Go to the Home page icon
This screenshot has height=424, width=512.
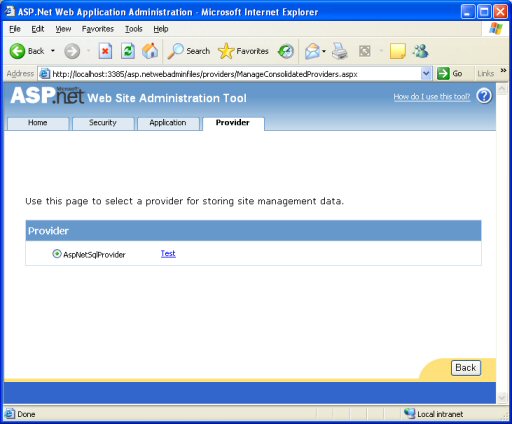(x=150, y=51)
